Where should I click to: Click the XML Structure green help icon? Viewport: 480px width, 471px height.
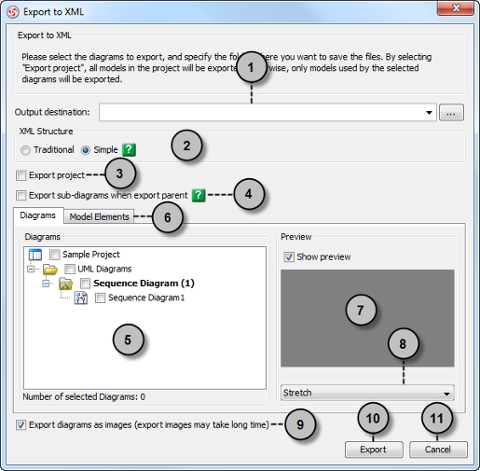[129, 150]
